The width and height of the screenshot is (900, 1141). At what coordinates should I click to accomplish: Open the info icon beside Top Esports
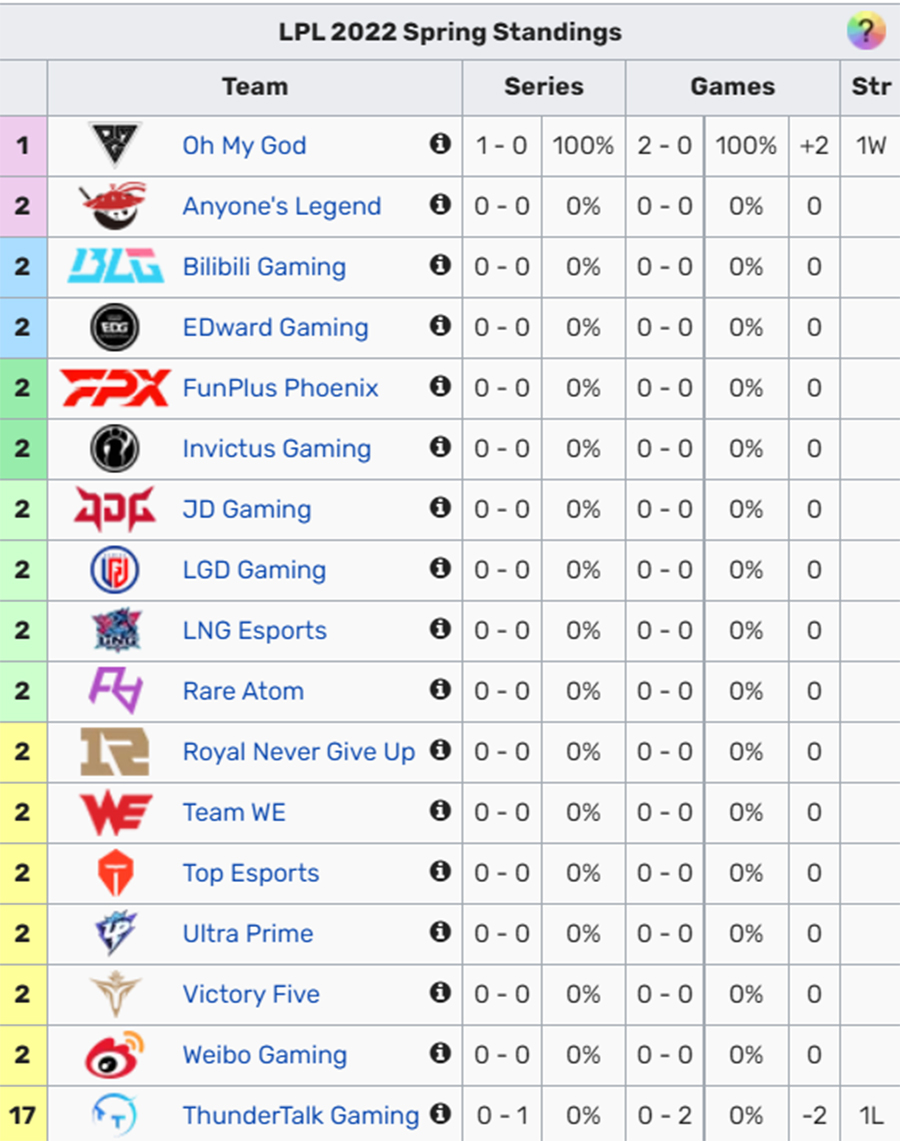pyautogui.click(x=440, y=871)
